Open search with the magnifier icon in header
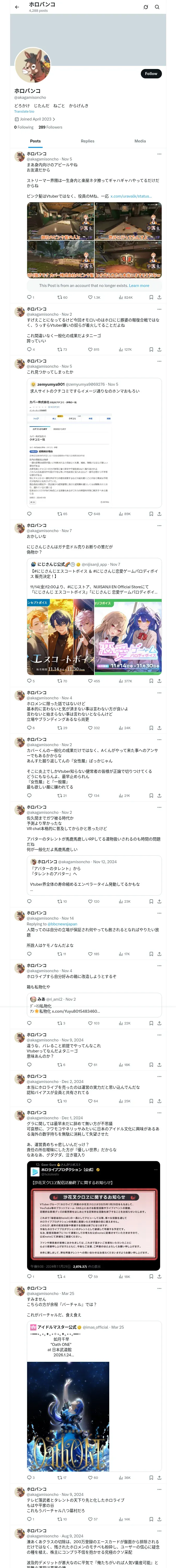 click(157, 7)
